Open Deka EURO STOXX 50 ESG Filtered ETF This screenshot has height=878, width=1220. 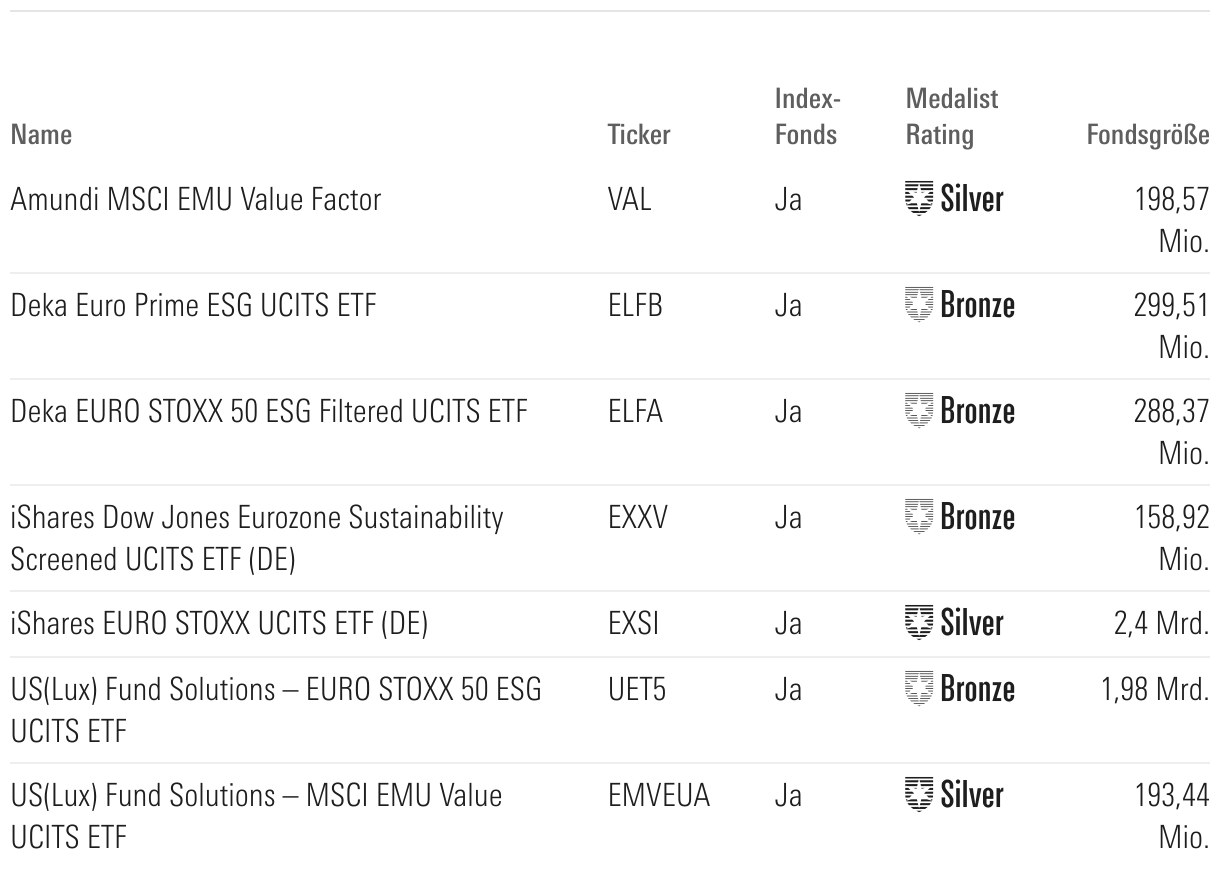[x=268, y=411]
